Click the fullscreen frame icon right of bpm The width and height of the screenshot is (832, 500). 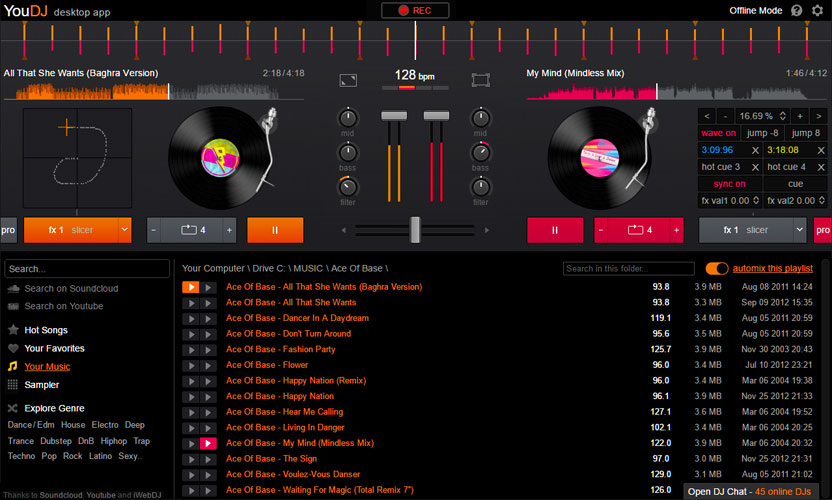click(x=481, y=81)
